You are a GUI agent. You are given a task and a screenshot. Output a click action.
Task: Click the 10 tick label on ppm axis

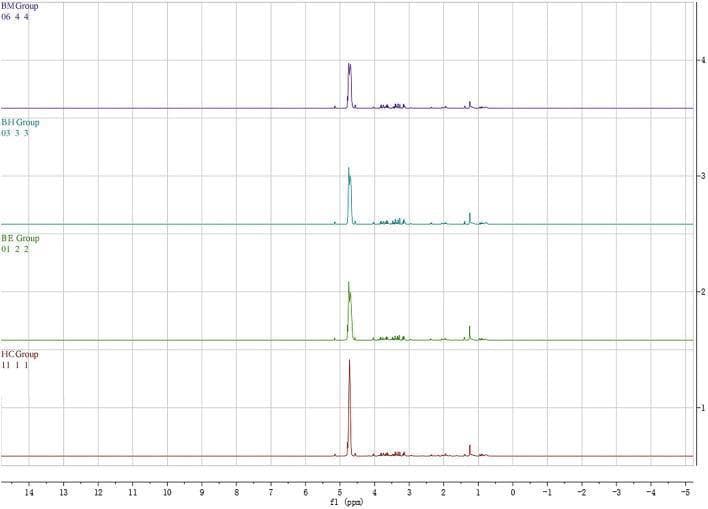tap(167, 492)
